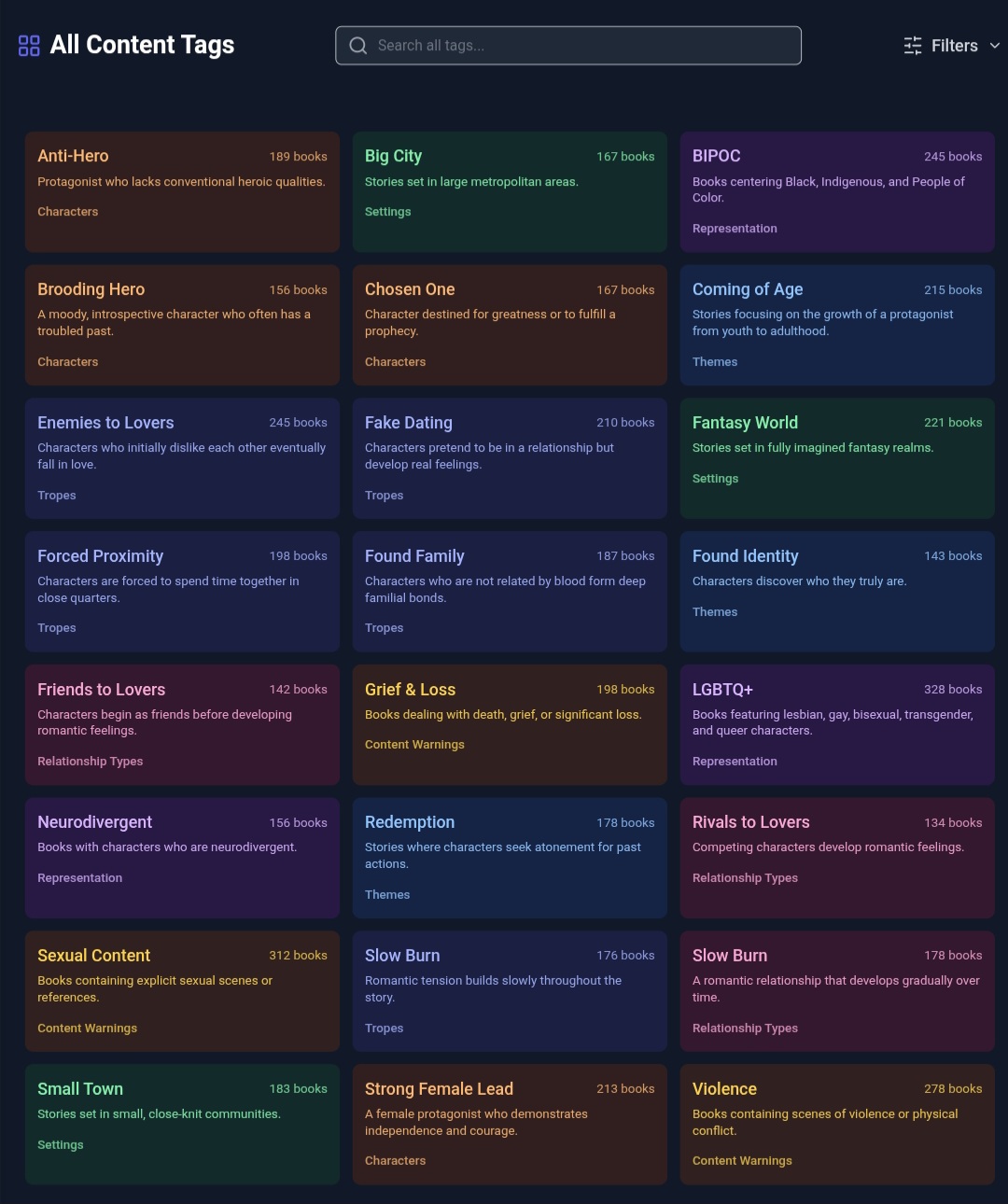
Task: Open the Slow Burn tag with 176 books
Action: [510, 991]
